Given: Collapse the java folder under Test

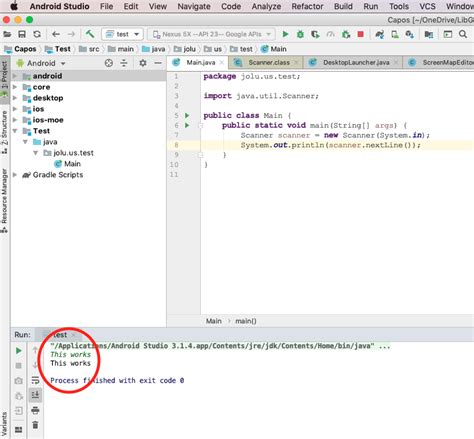Looking at the screenshot, I should (x=25, y=142).
